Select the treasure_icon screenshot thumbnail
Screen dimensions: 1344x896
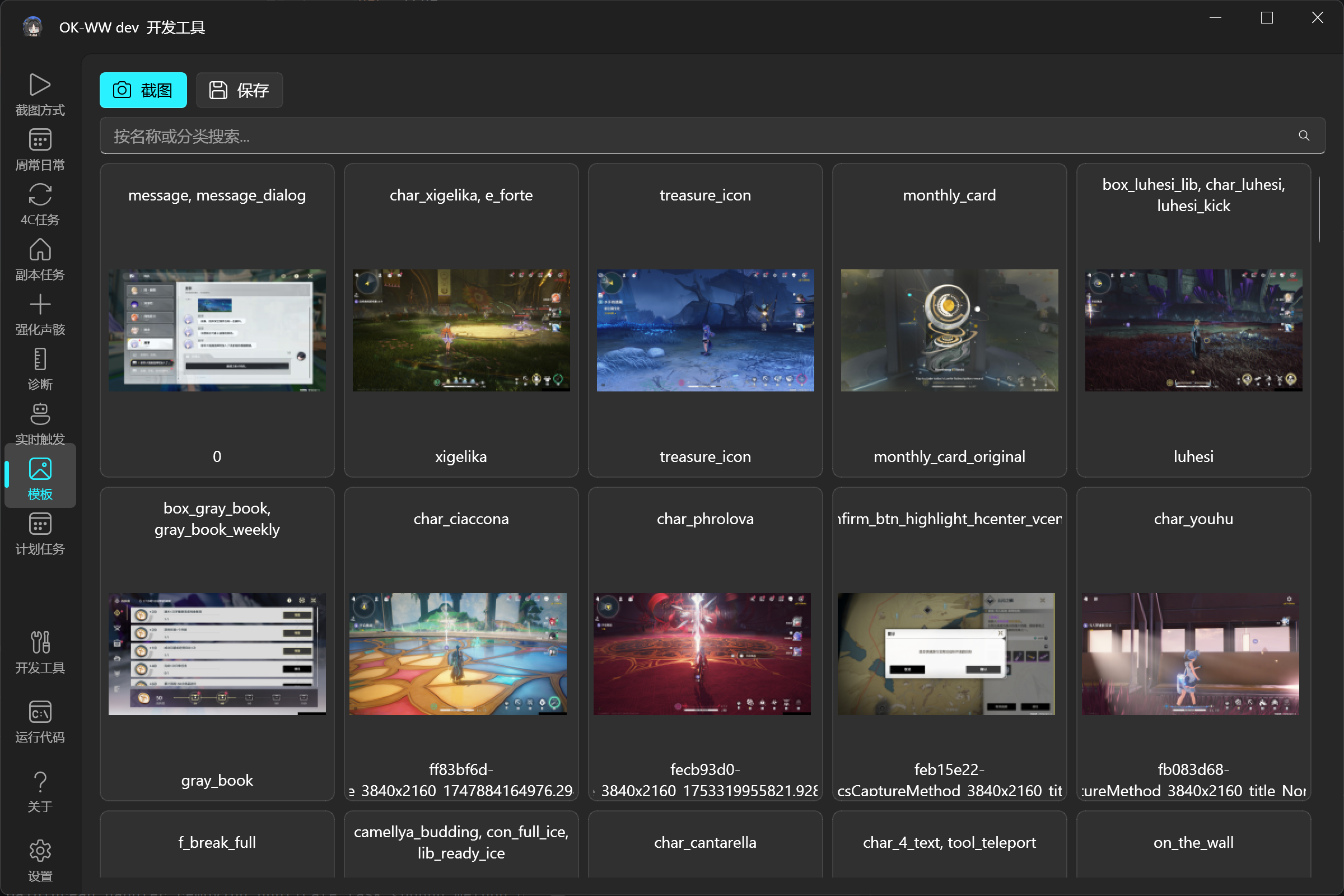pos(705,330)
